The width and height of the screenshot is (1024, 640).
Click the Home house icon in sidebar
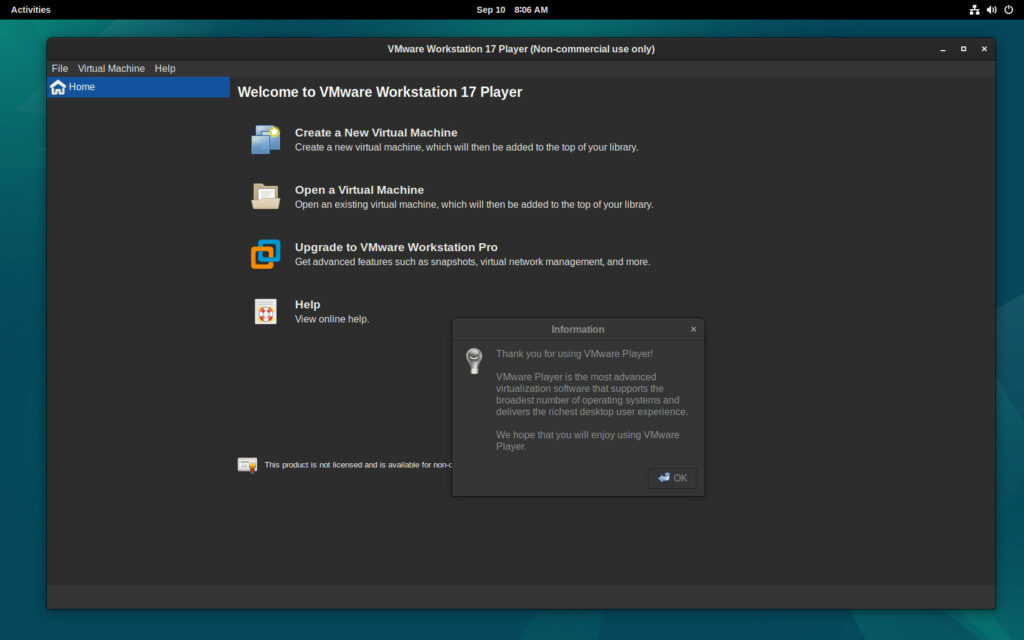58,87
